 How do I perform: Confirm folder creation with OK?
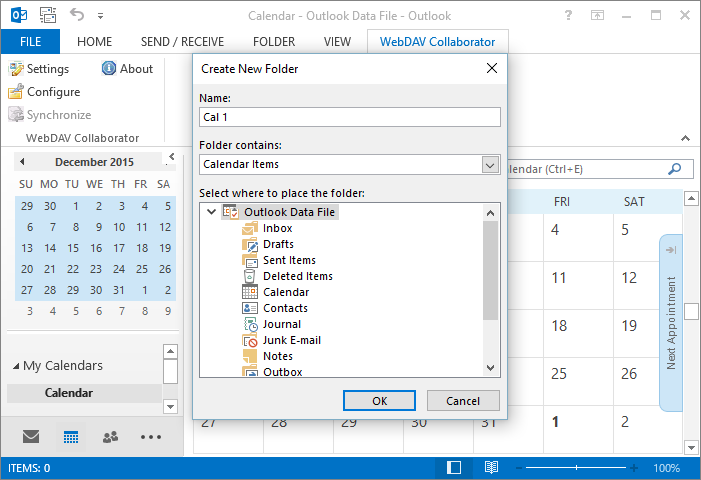pyautogui.click(x=379, y=400)
